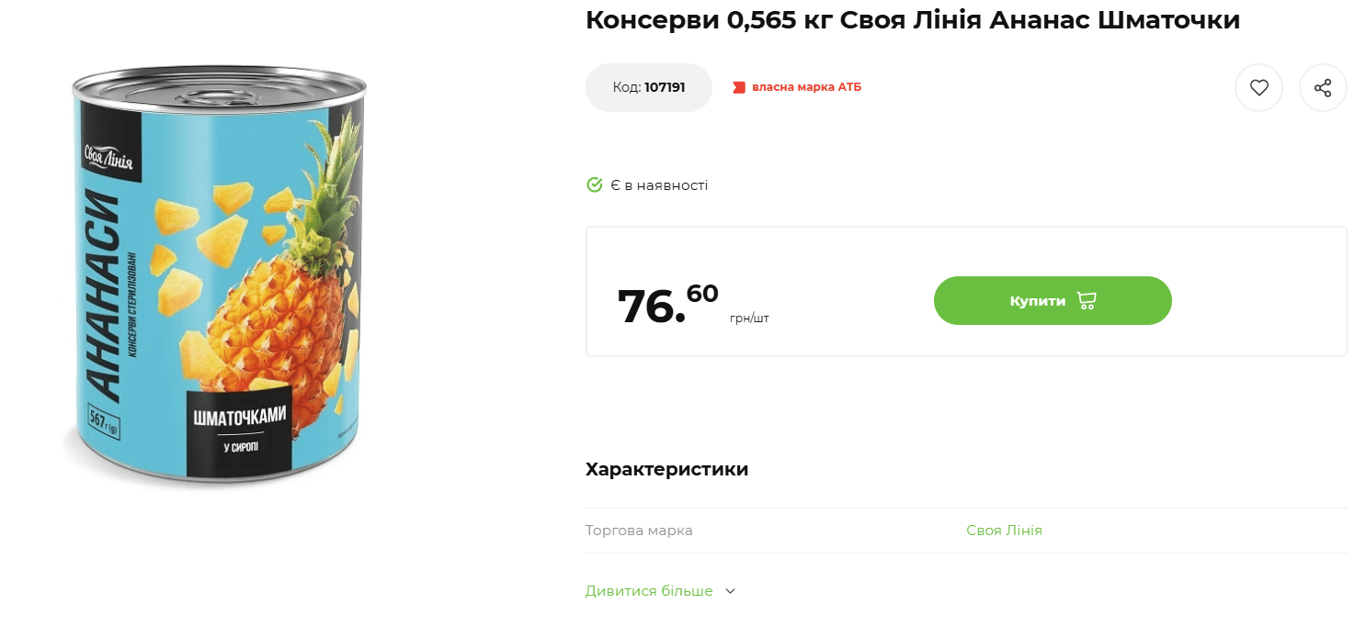Screen dimensions: 1366x626
Task: Click the Характеристики section heading
Action: (x=667, y=469)
